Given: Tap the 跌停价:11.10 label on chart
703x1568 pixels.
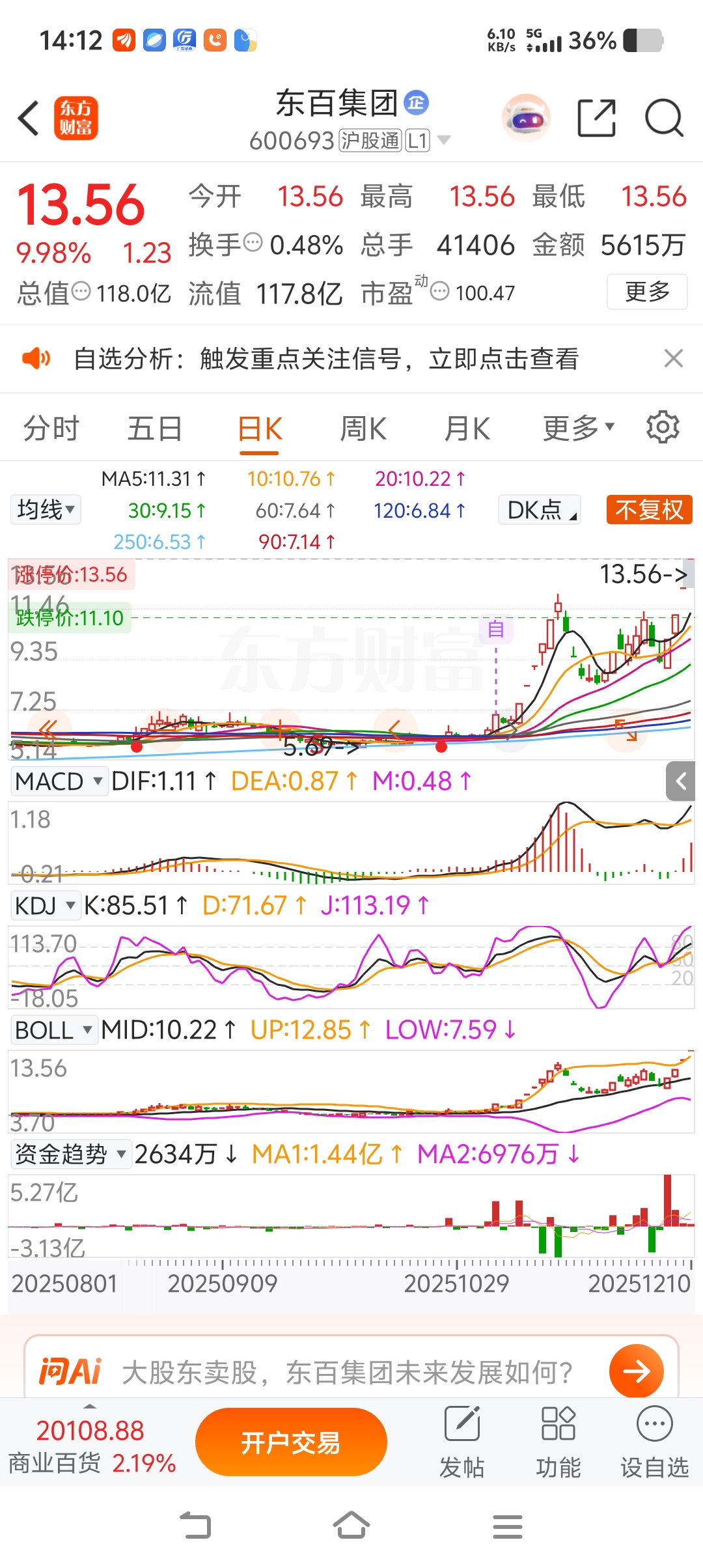Looking at the screenshot, I should click(70, 617).
